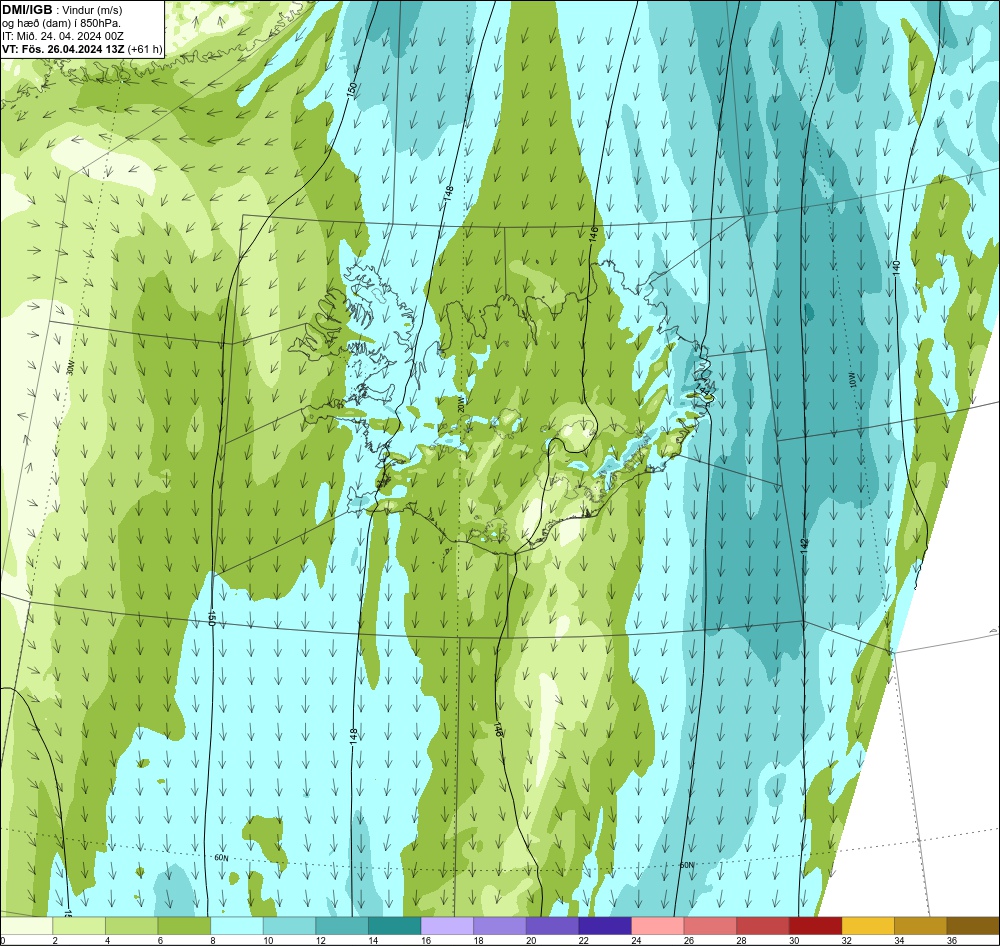The height and width of the screenshot is (946, 1000).
Task: Pick the teal legend swatch between 12 and 14
Action: (x=342, y=926)
